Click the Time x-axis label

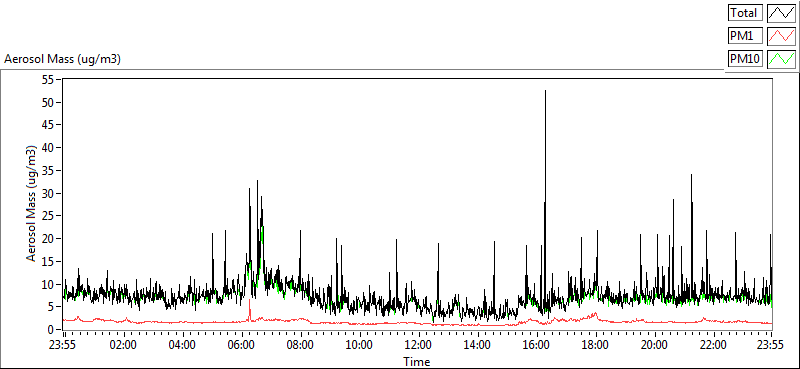[x=416, y=362]
